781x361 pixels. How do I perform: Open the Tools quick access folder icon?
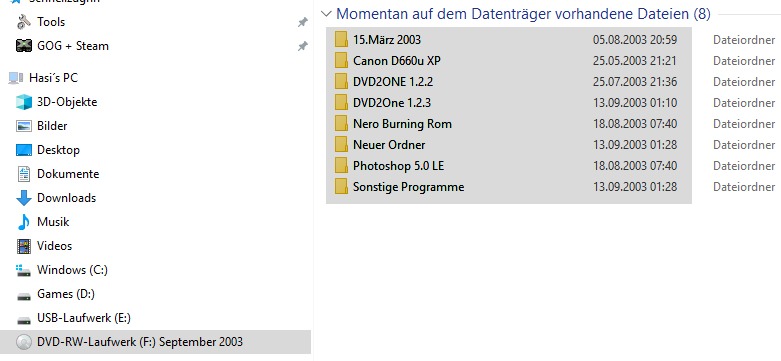click(x=23, y=22)
